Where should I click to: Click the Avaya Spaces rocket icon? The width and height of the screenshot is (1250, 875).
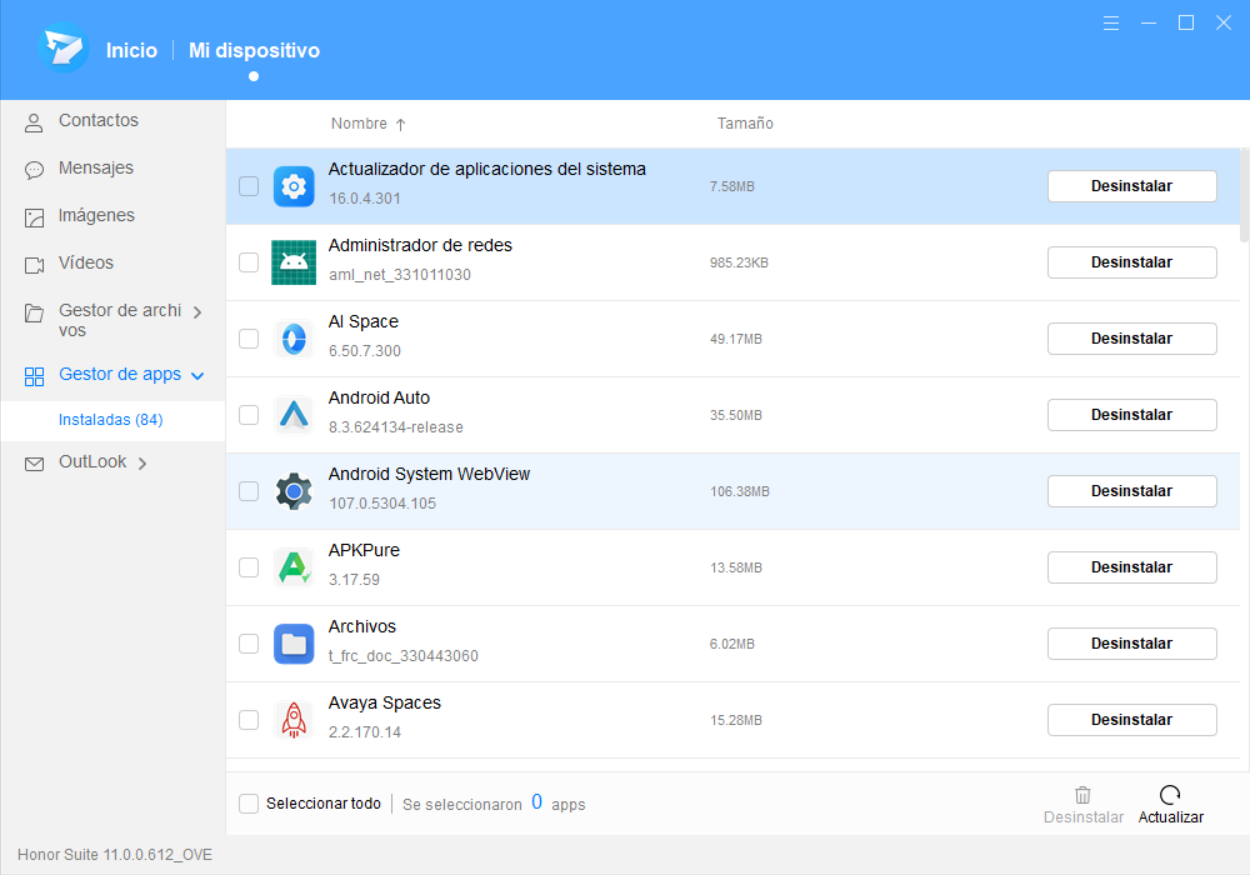(x=293, y=720)
